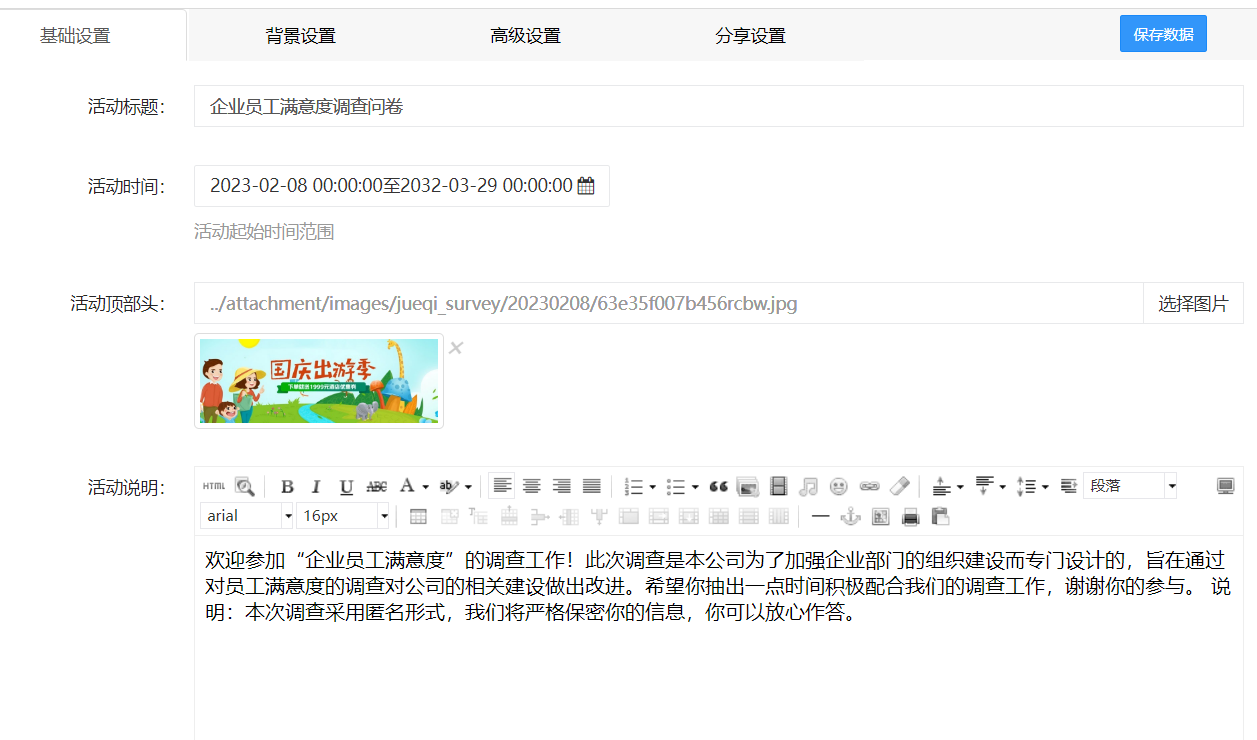The image size is (1257, 740).
Task: Insert anchor using the anchor icon
Action: [850, 517]
